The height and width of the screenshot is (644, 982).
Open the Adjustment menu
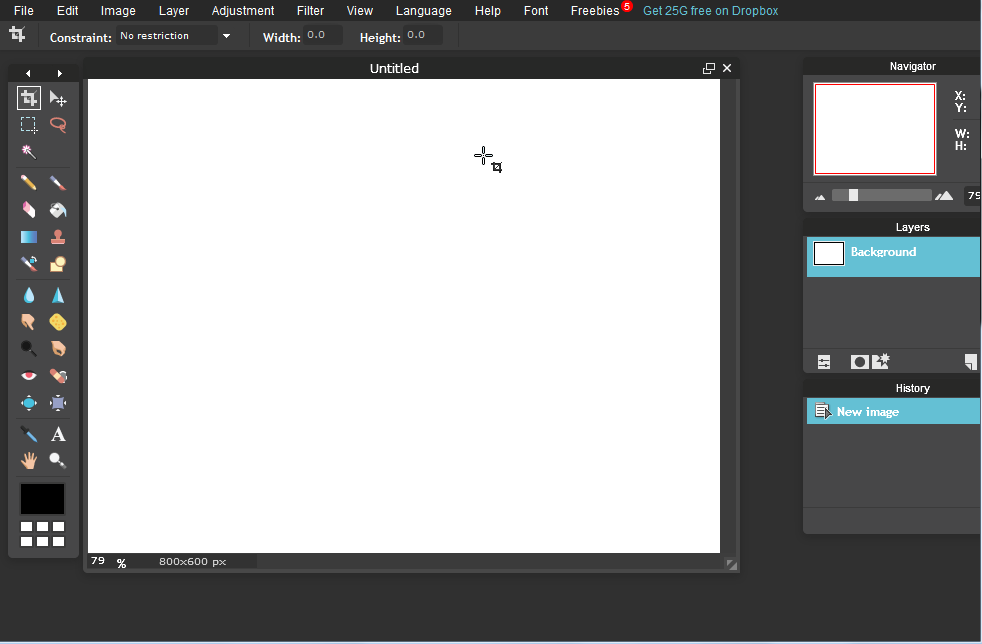[x=243, y=11]
